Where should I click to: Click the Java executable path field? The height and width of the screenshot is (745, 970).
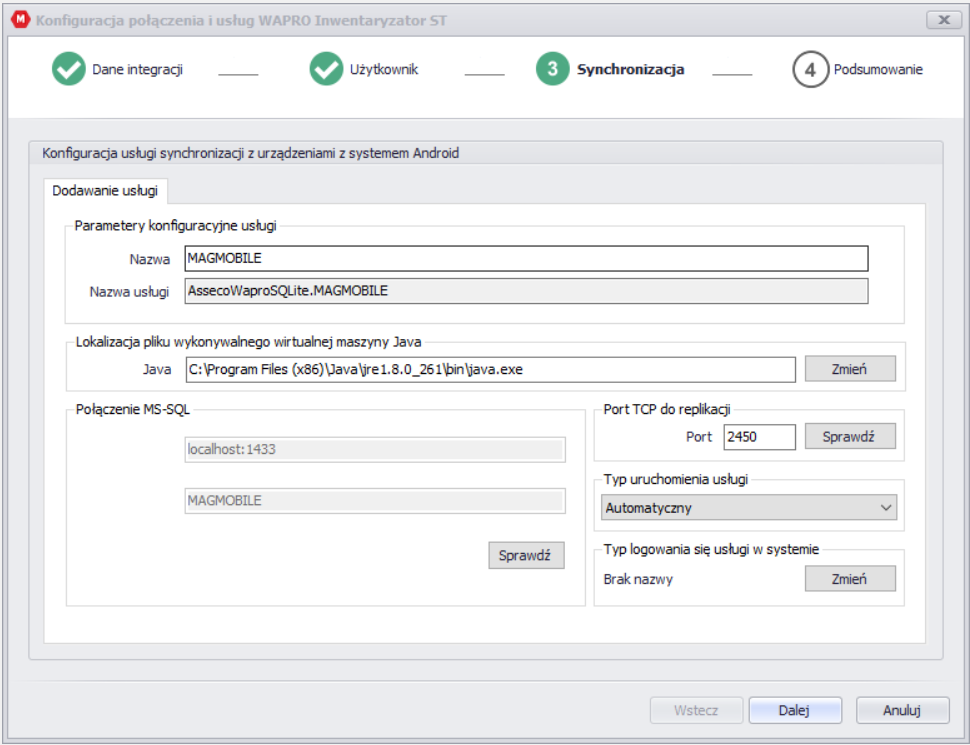(491, 369)
